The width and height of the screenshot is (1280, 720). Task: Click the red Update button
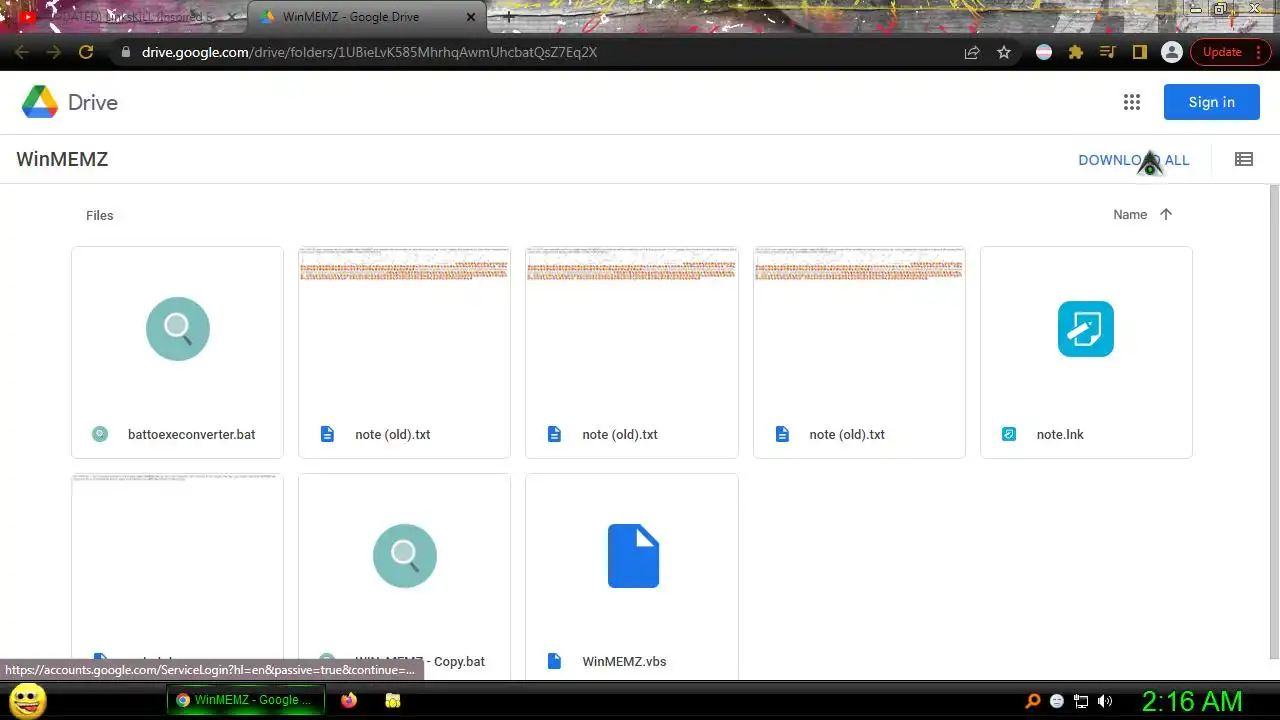point(1230,52)
